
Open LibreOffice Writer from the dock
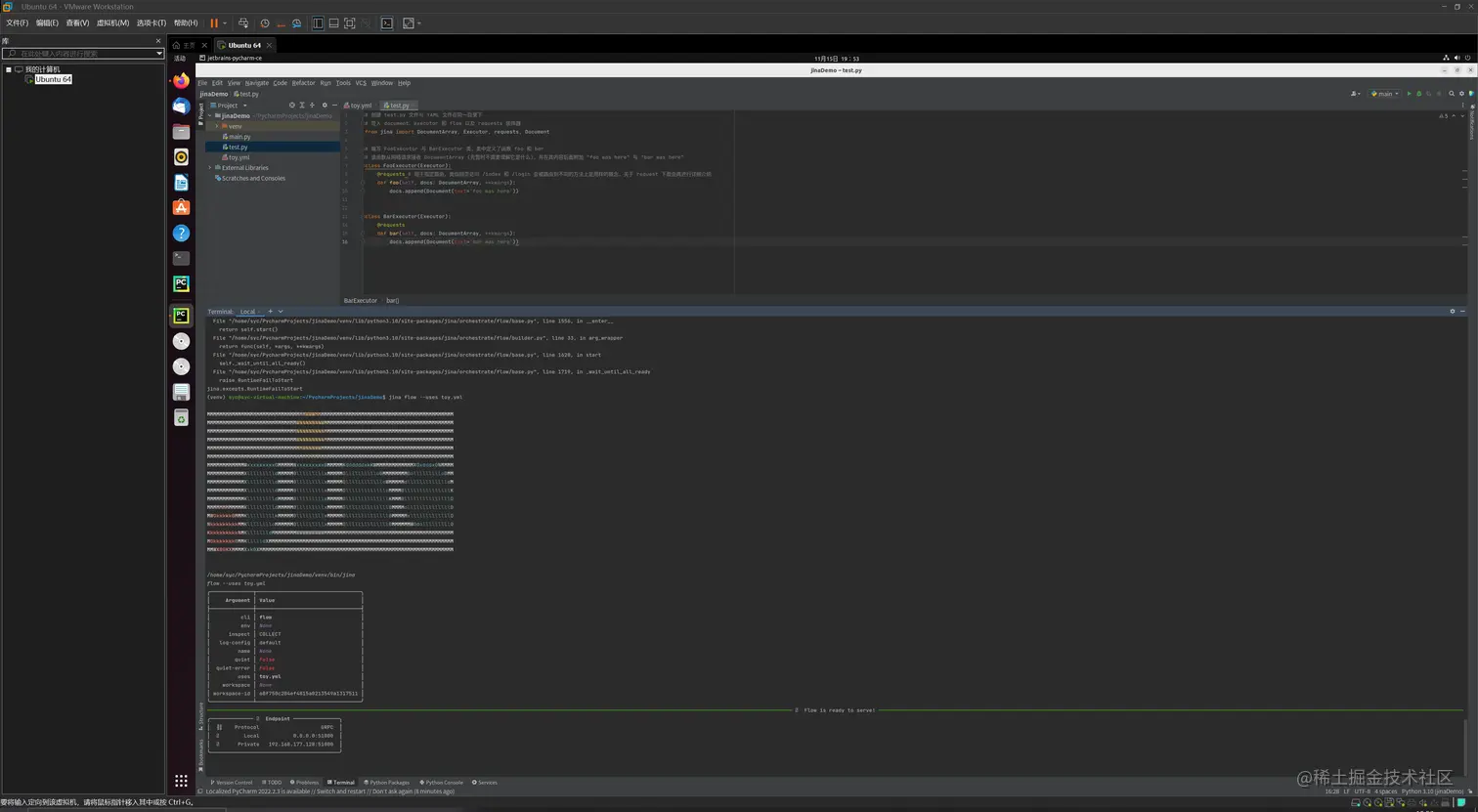[181, 183]
